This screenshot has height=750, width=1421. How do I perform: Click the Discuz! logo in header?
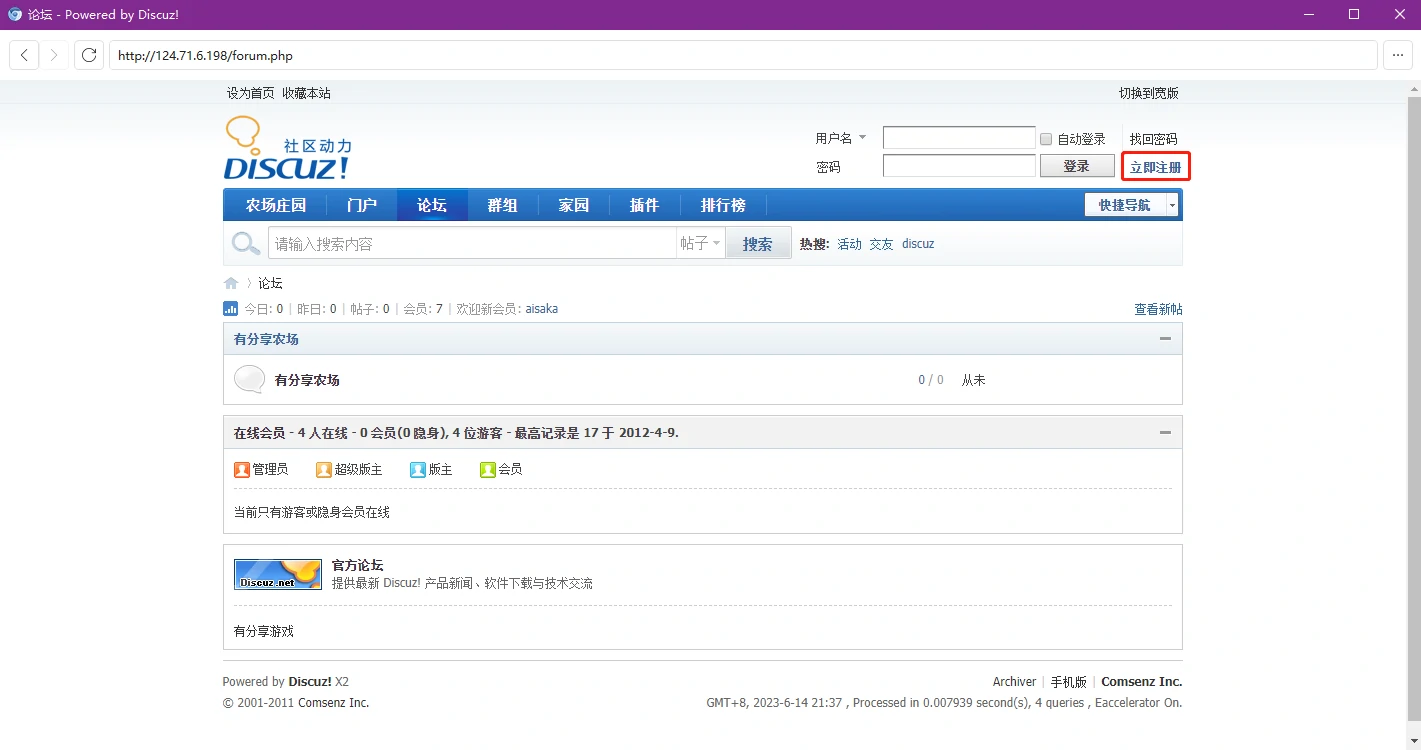pyautogui.click(x=287, y=149)
